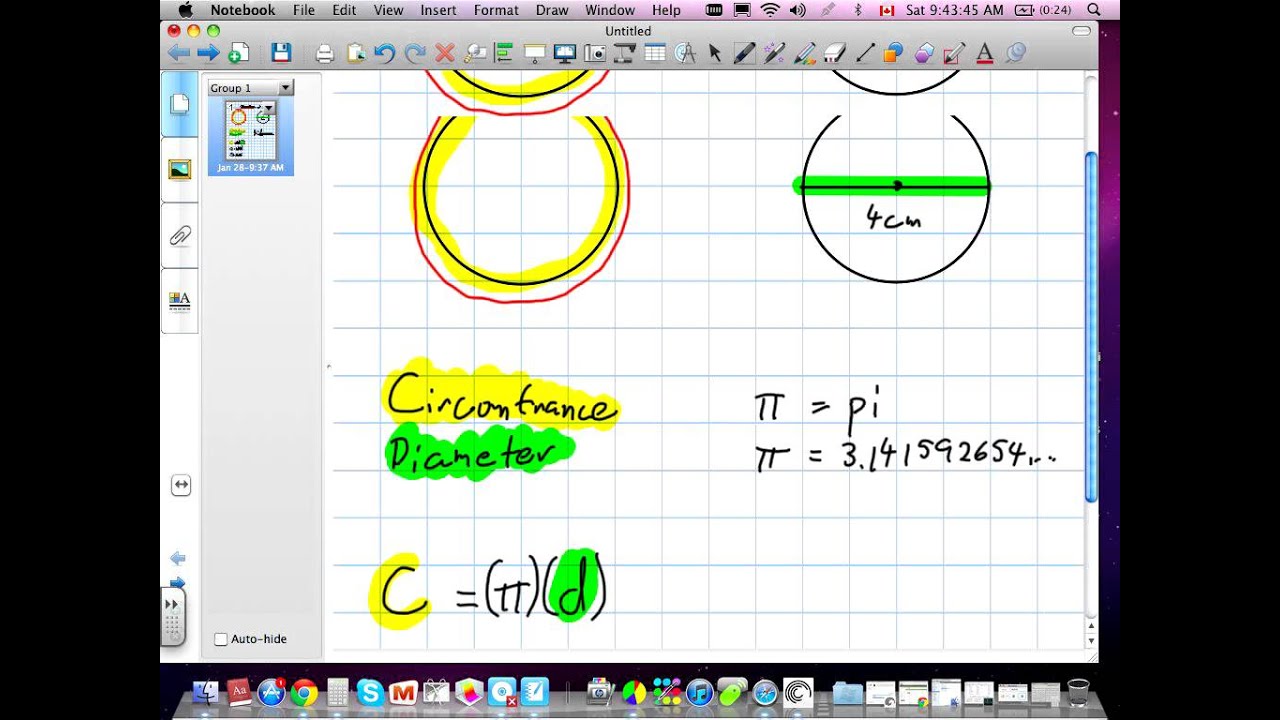Open Google Chrome from the Dock
Screen dimensions: 1280x720
pos(304,692)
